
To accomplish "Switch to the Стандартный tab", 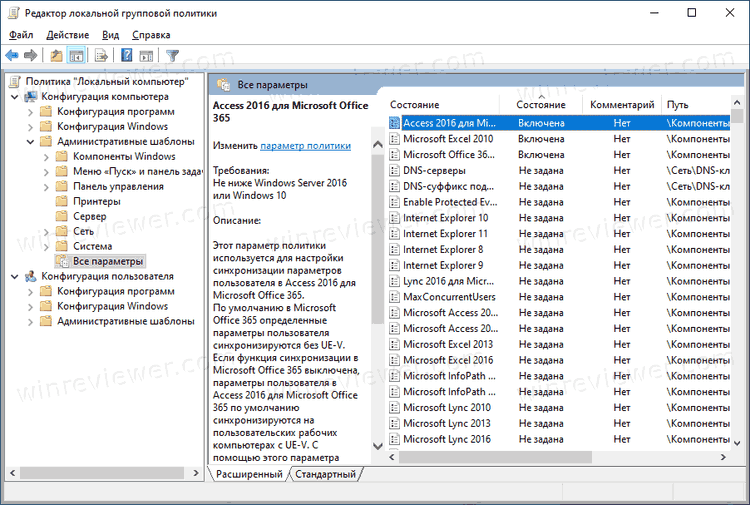I will 325,474.
